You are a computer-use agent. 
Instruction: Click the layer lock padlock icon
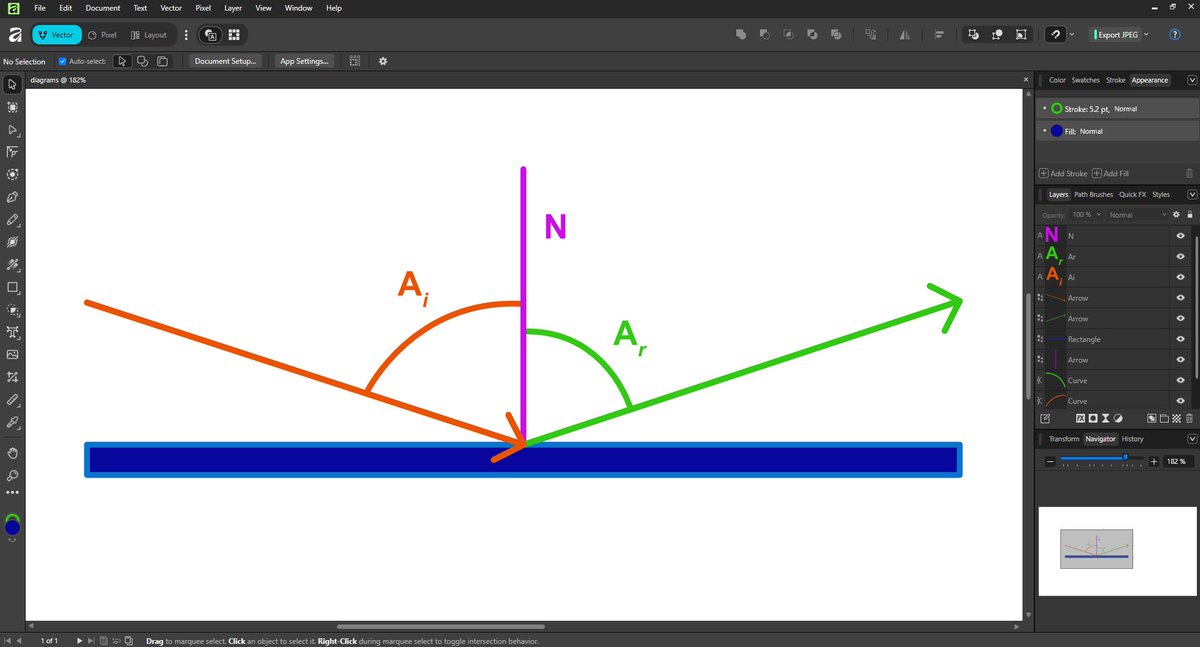[x=1189, y=215]
